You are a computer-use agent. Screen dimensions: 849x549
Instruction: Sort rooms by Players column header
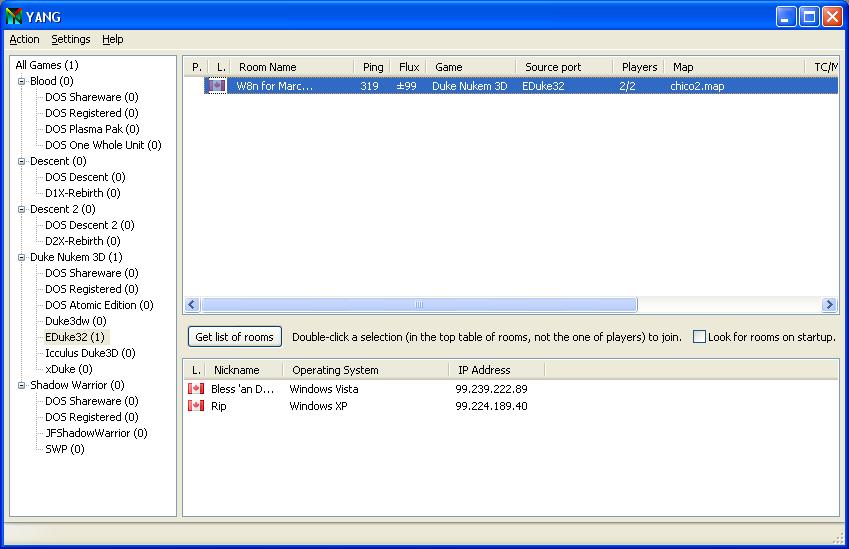coord(639,67)
